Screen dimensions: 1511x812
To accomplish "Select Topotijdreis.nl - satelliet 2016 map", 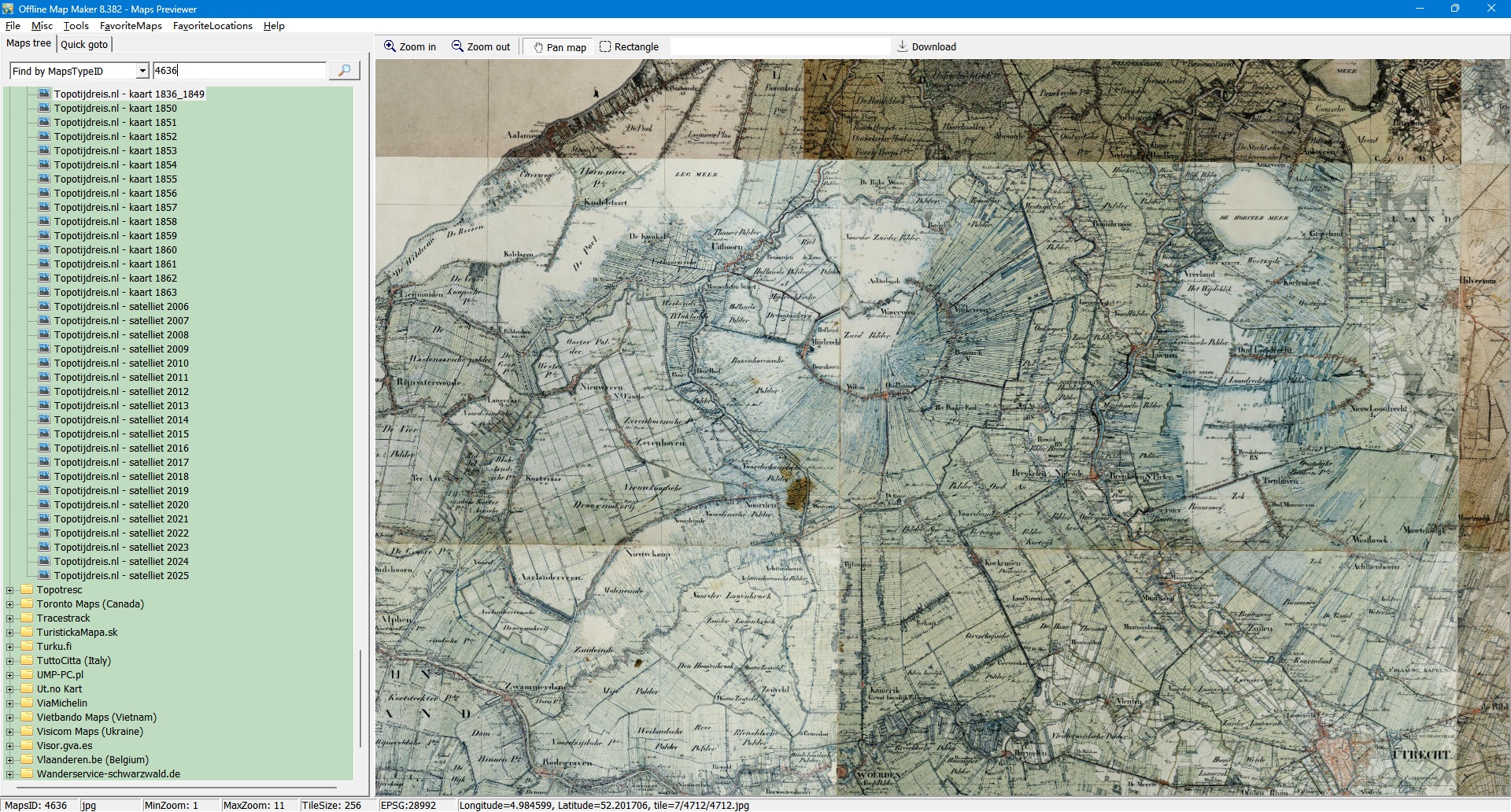I will 121,448.
